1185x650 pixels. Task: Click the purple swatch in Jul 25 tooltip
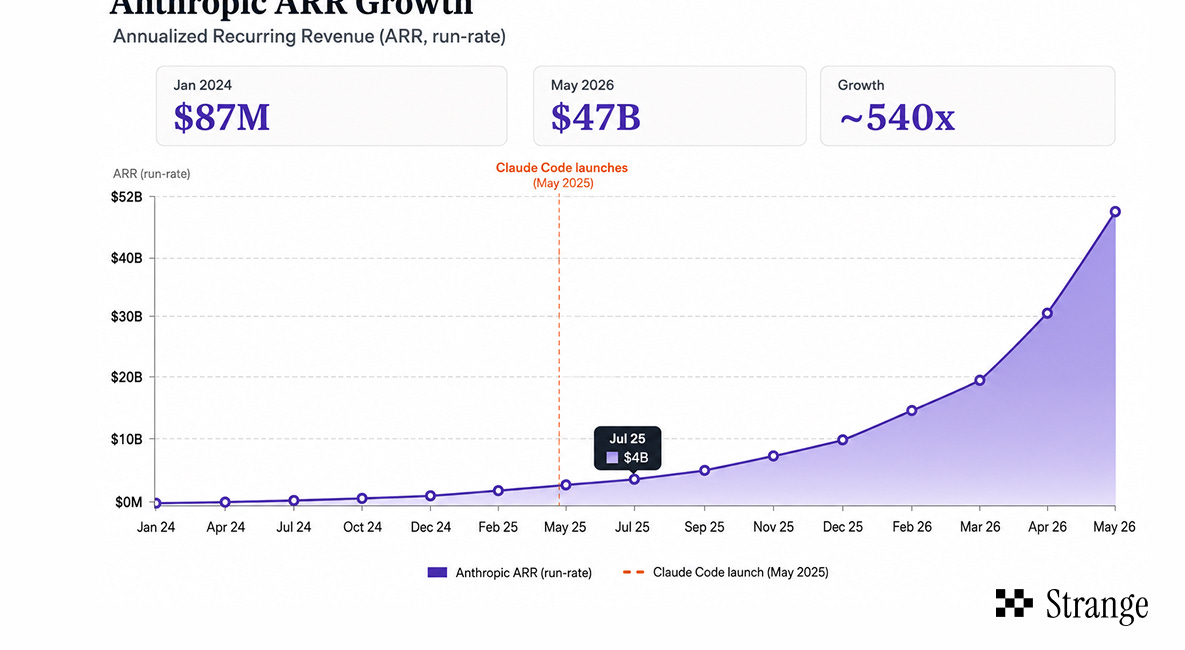[612, 457]
